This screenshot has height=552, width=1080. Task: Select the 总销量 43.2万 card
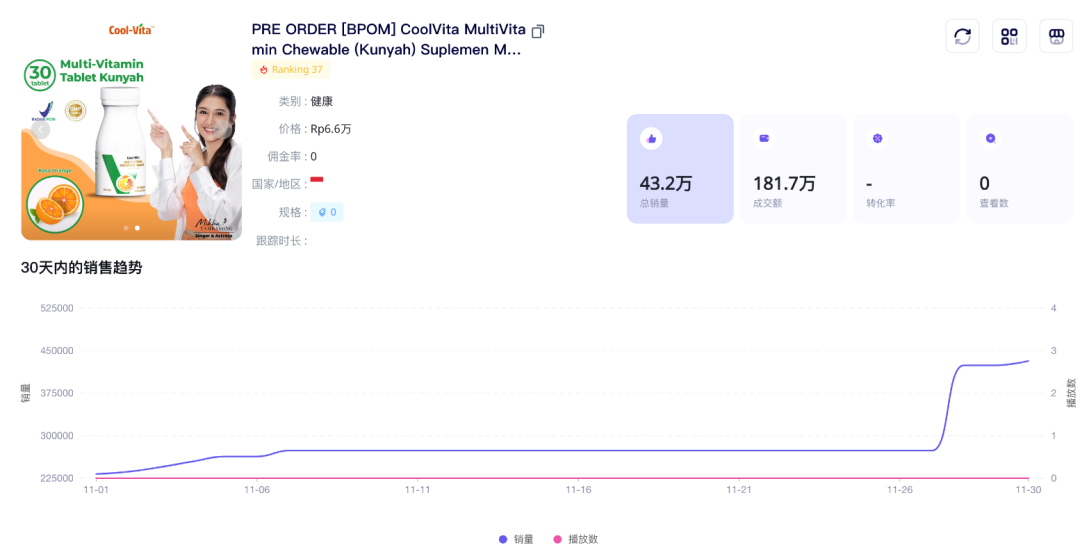point(680,169)
